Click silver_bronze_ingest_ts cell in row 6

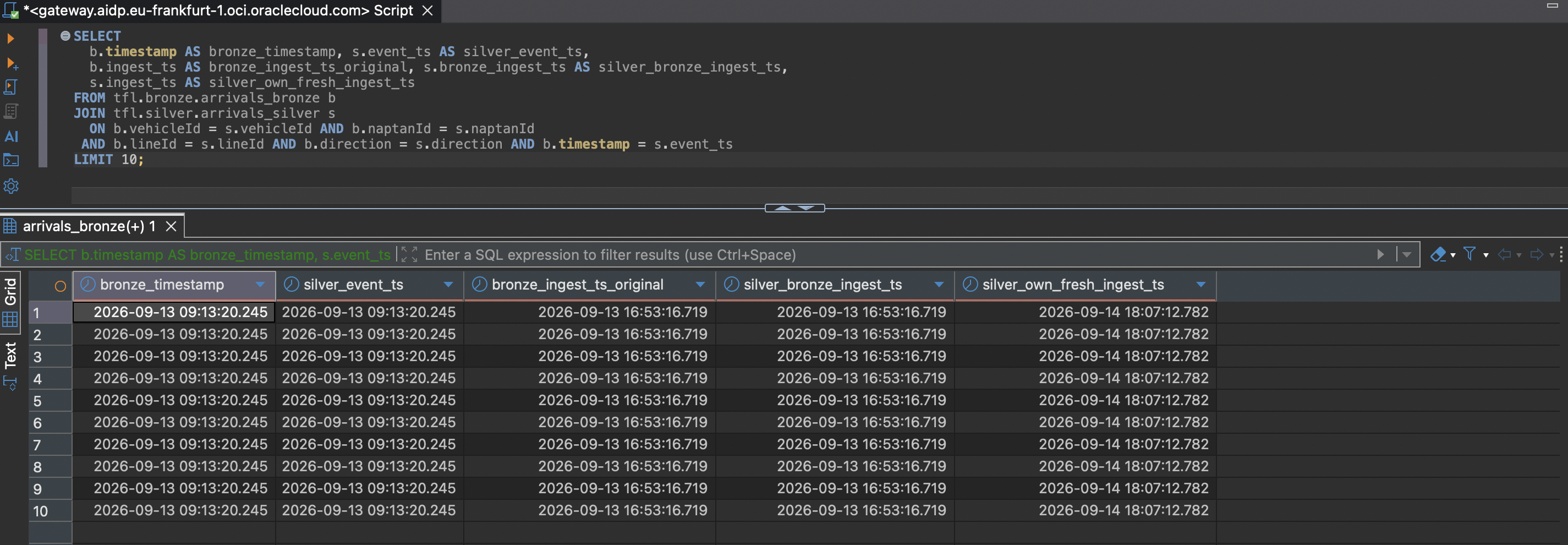point(835,423)
